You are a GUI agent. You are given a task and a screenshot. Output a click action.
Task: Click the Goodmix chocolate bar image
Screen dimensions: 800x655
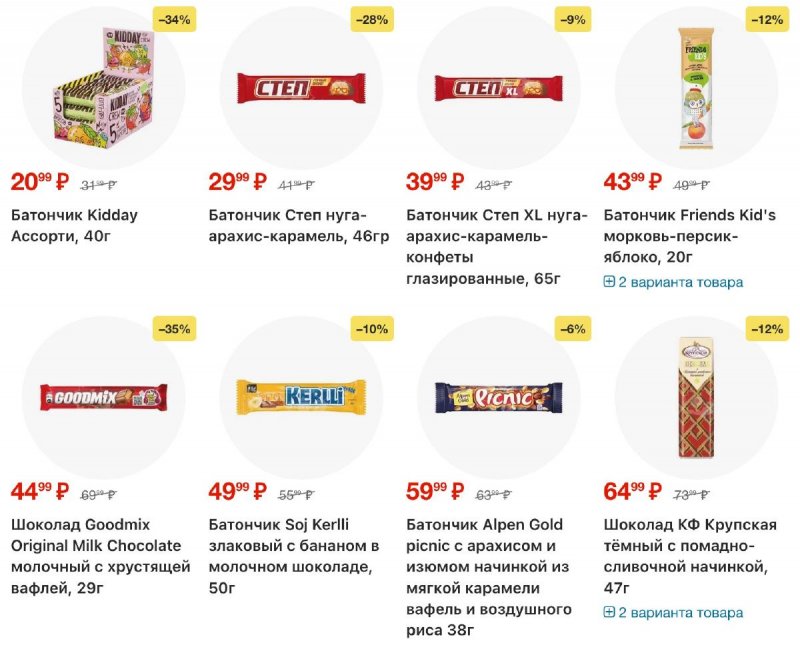point(102,397)
